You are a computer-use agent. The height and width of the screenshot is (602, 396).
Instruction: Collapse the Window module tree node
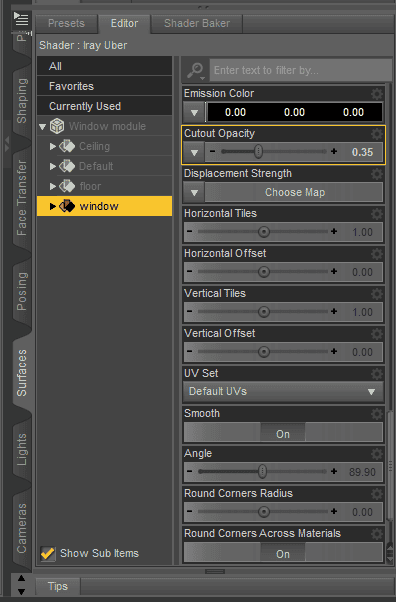pyautogui.click(x=43, y=127)
